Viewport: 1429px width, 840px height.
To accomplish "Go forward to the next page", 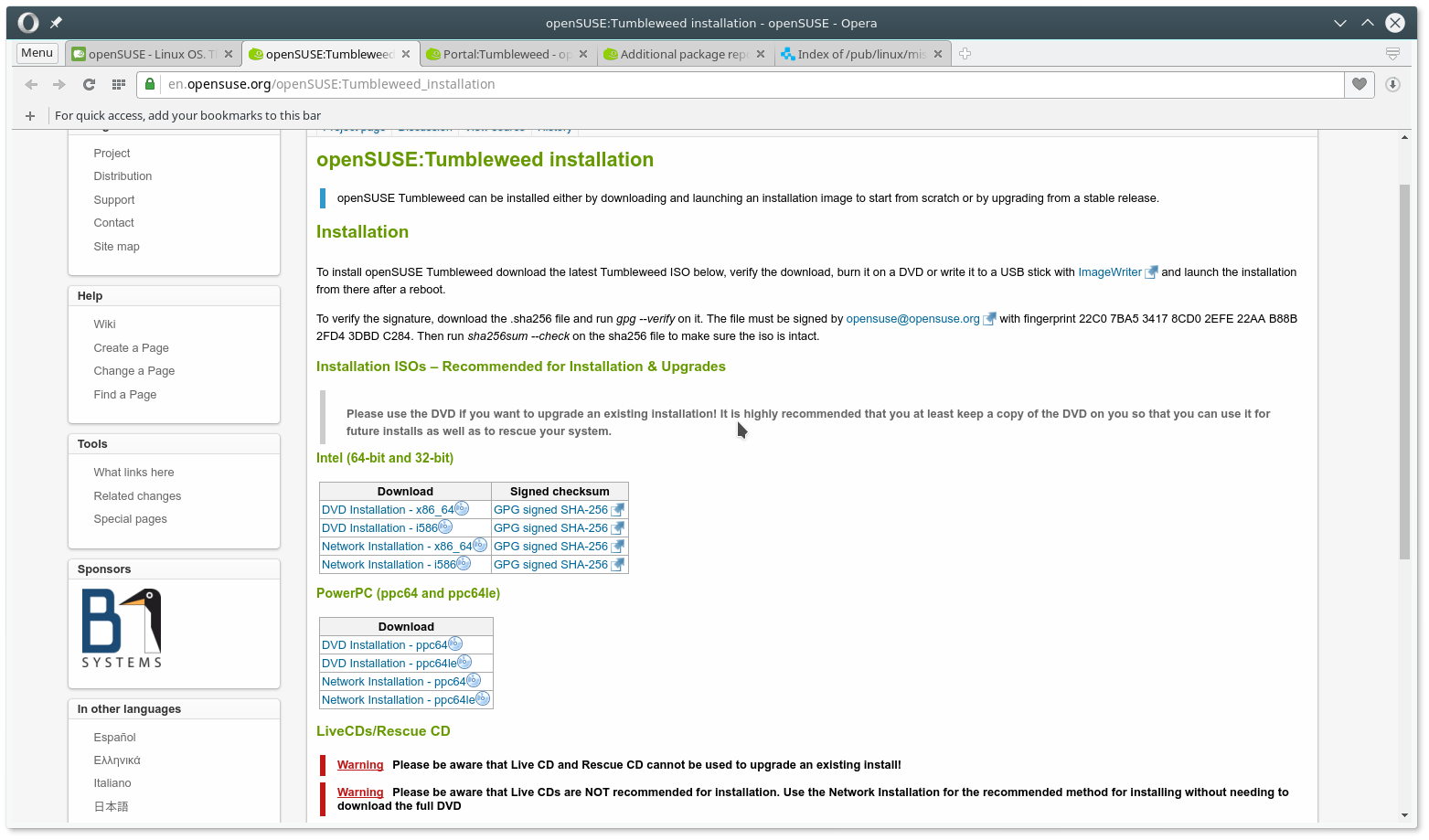I will 59,84.
